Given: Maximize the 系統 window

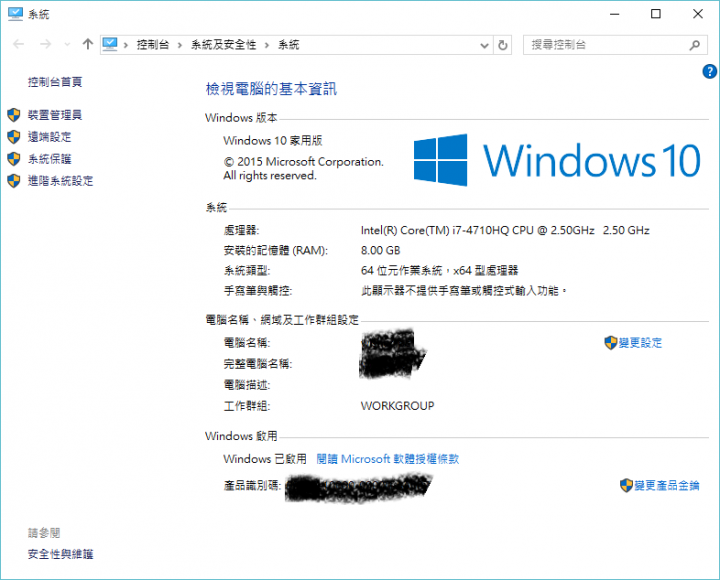Looking at the screenshot, I should (x=656, y=14).
